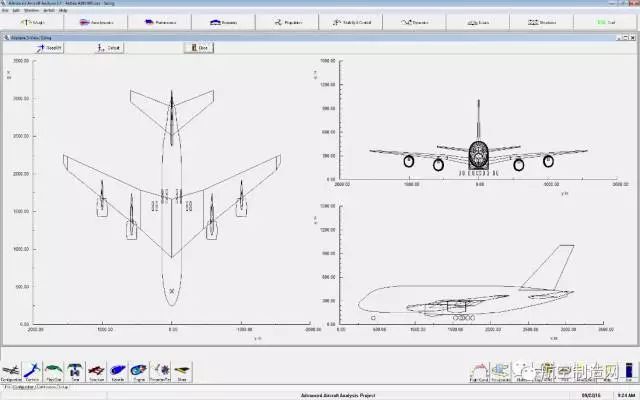The height and width of the screenshot is (400, 640).
Task: Click the Exit icon at bottom right
Action: 629,372
